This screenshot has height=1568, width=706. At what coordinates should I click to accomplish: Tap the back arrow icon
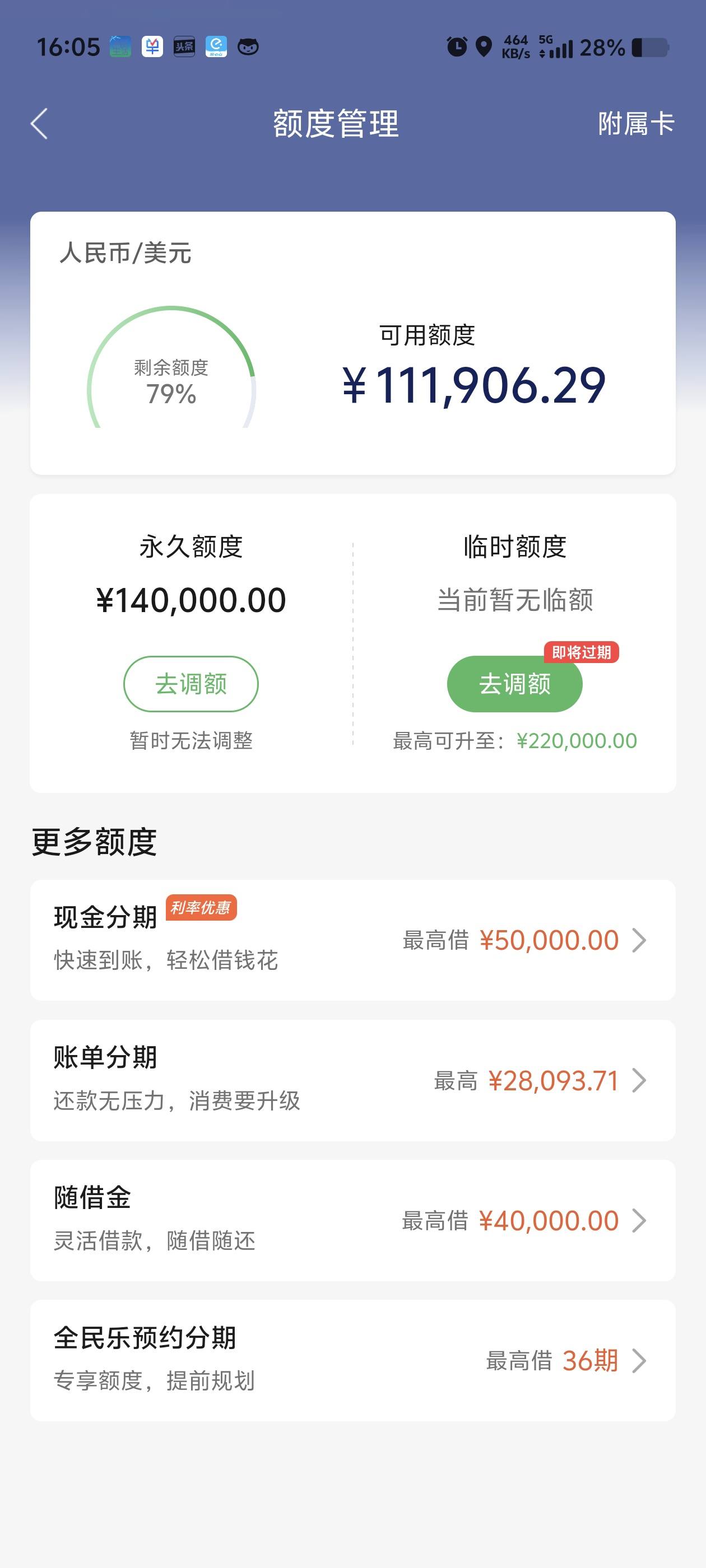[39, 124]
